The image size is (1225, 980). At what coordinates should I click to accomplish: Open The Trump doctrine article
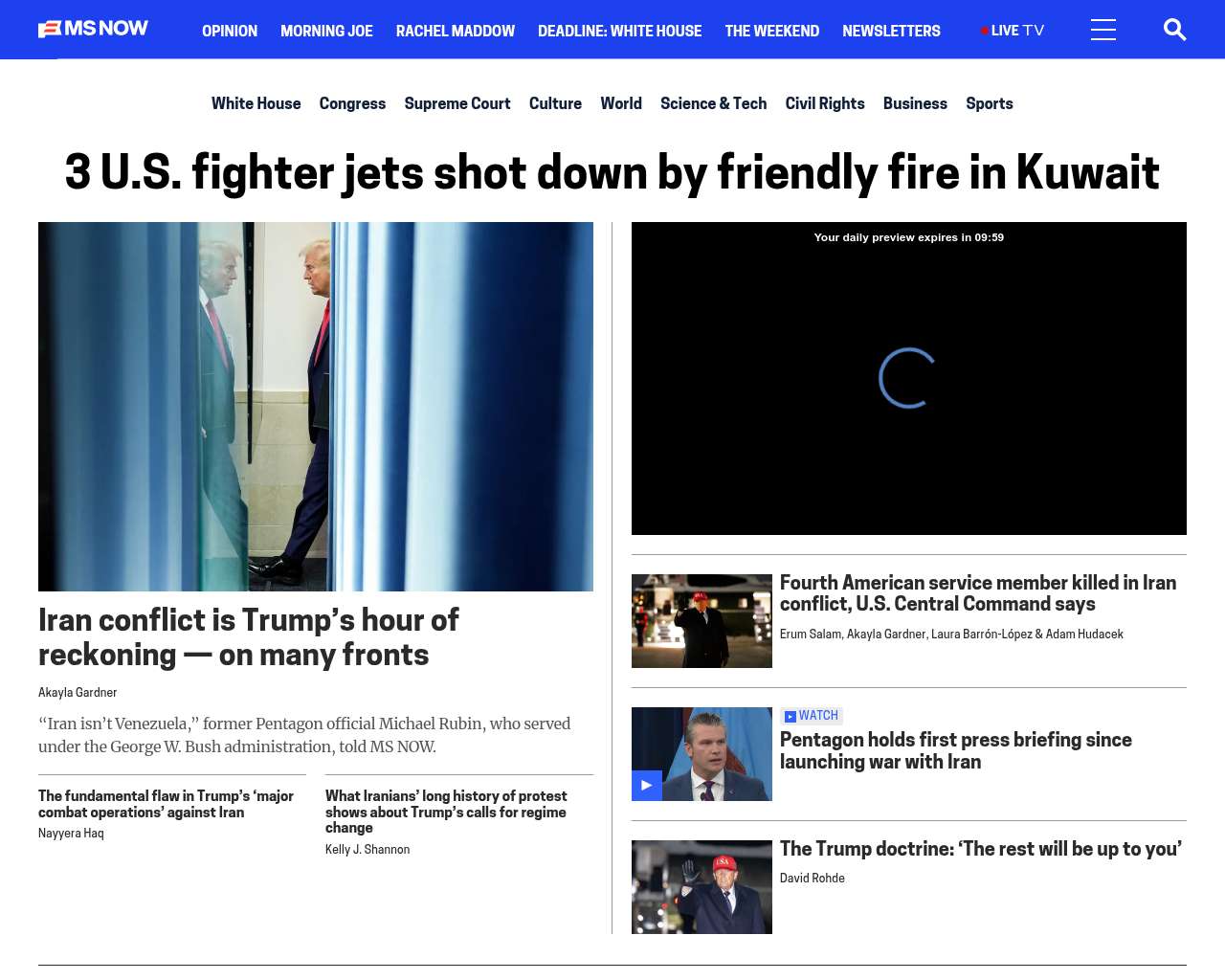(981, 849)
